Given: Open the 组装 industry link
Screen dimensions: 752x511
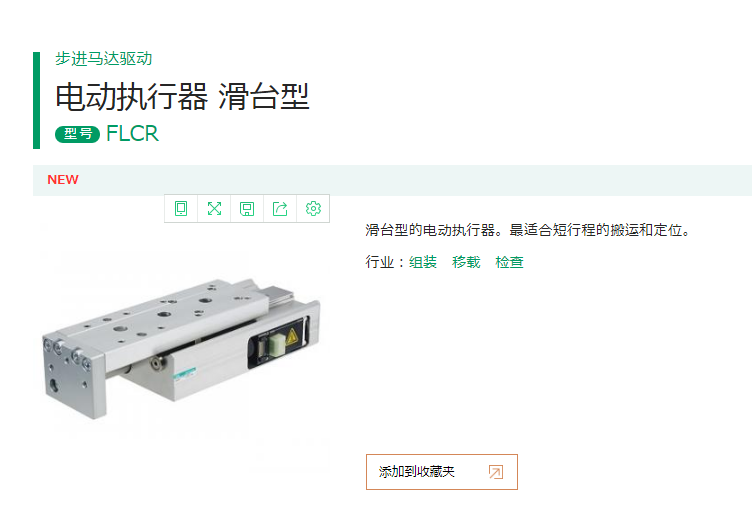Looking at the screenshot, I should (423, 262).
